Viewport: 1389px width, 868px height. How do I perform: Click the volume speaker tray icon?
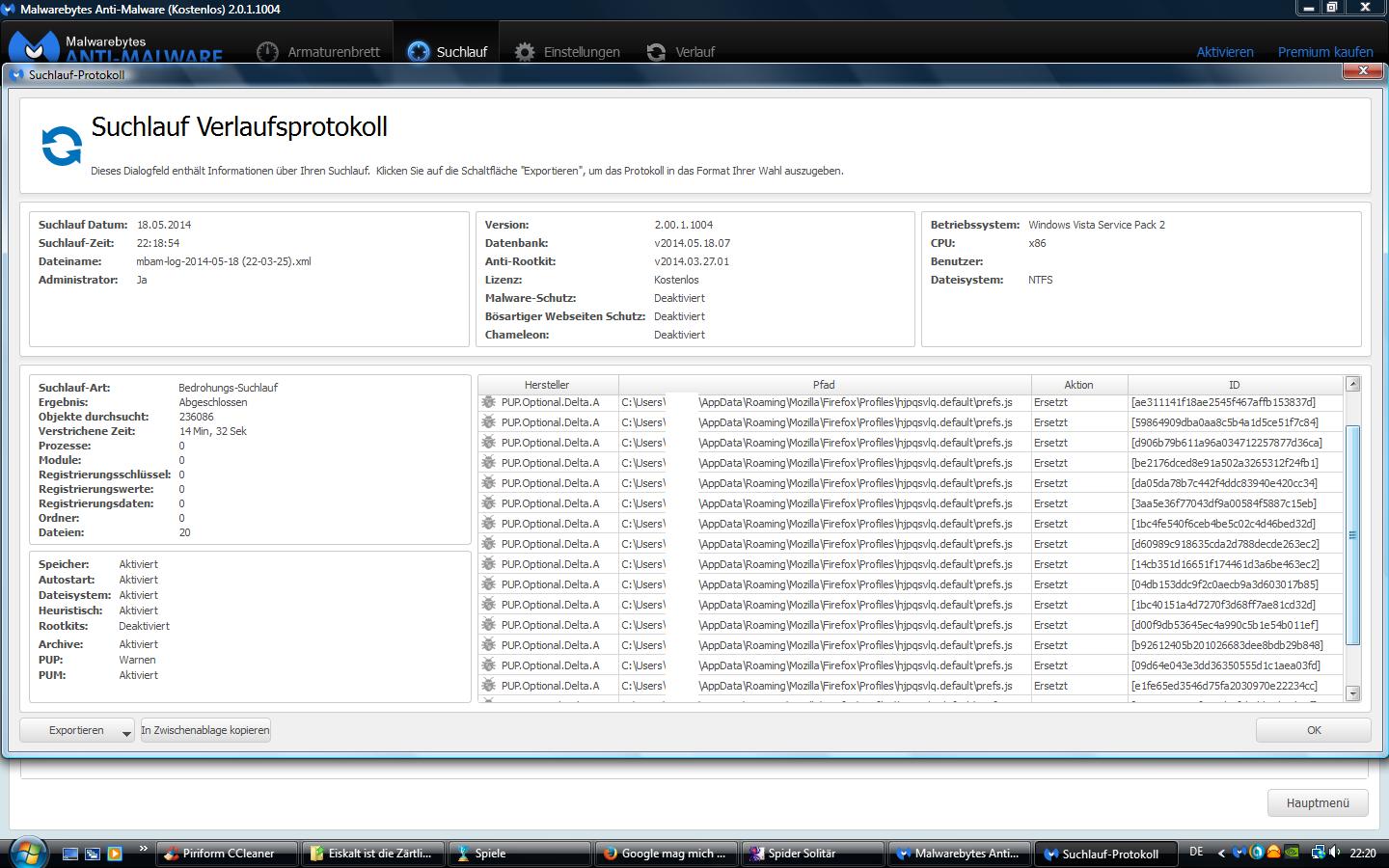point(1334,853)
